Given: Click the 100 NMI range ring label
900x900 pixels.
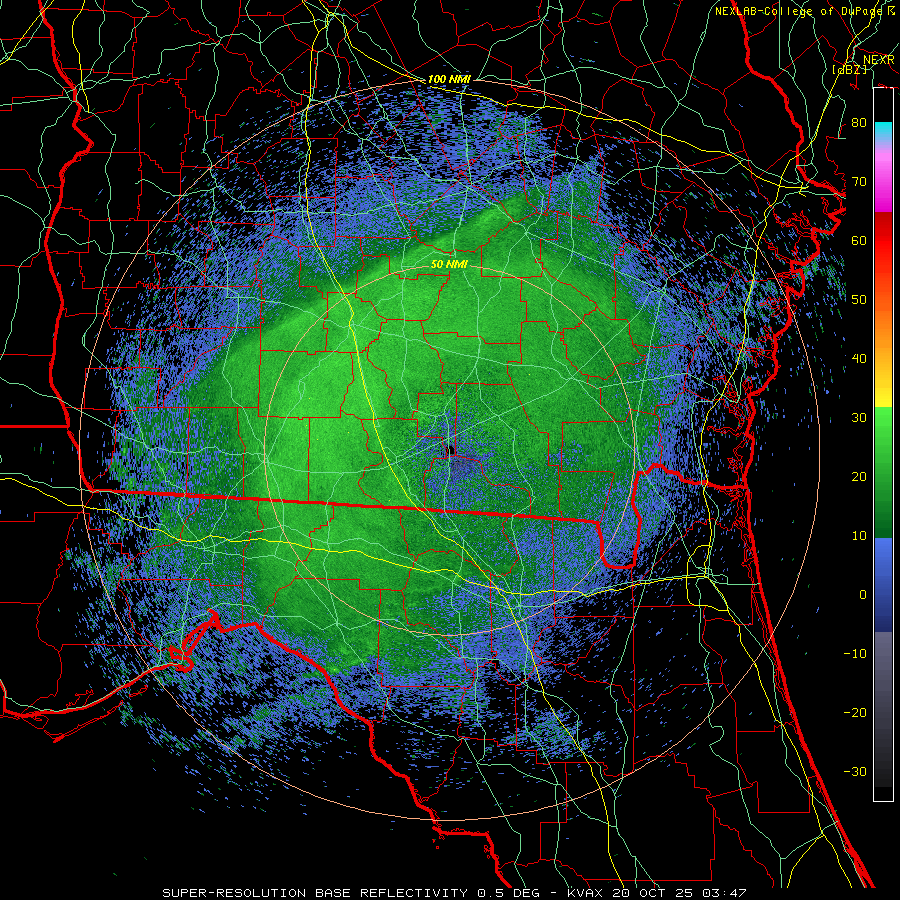Looking at the screenshot, I should click(449, 79).
